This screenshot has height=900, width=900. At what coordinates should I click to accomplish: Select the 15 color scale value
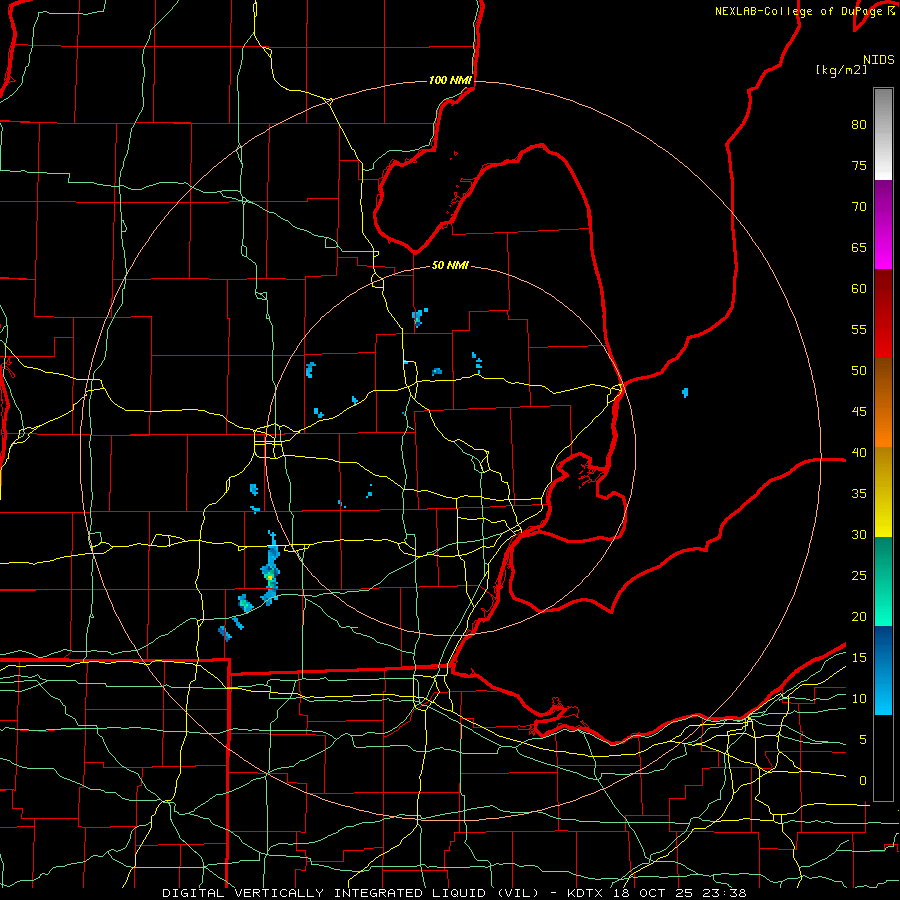(x=859, y=657)
